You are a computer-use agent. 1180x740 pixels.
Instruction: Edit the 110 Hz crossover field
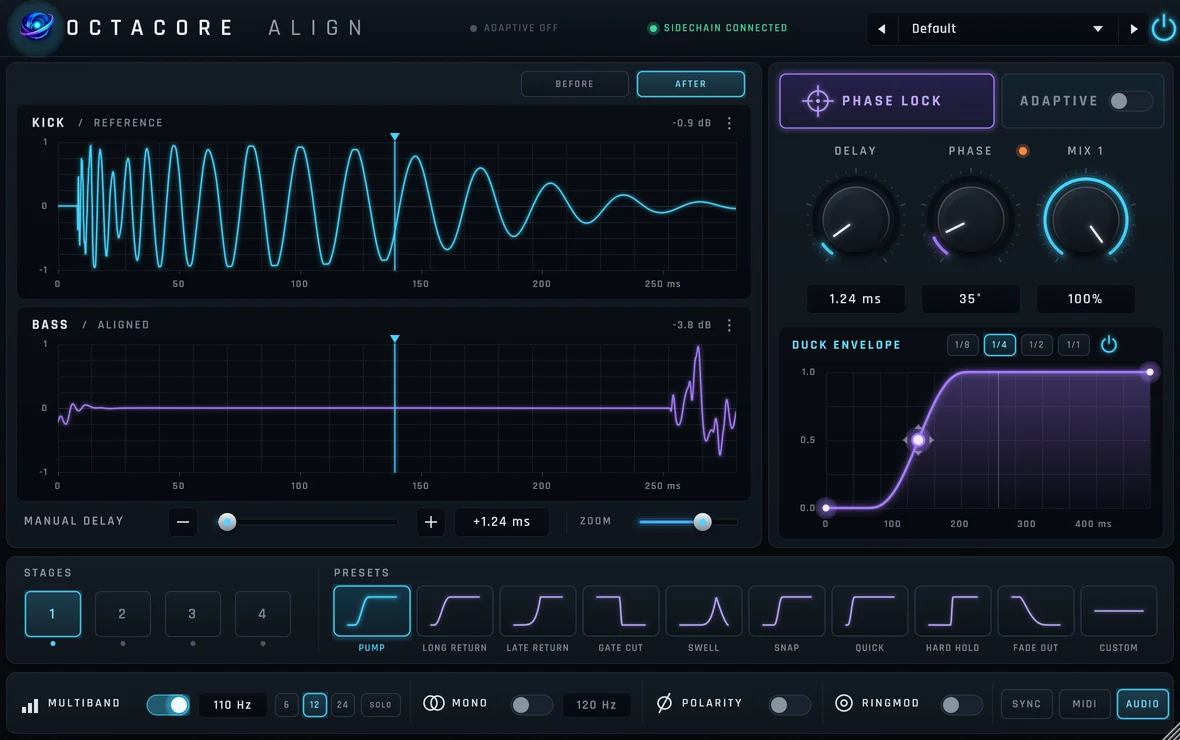point(232,705)
